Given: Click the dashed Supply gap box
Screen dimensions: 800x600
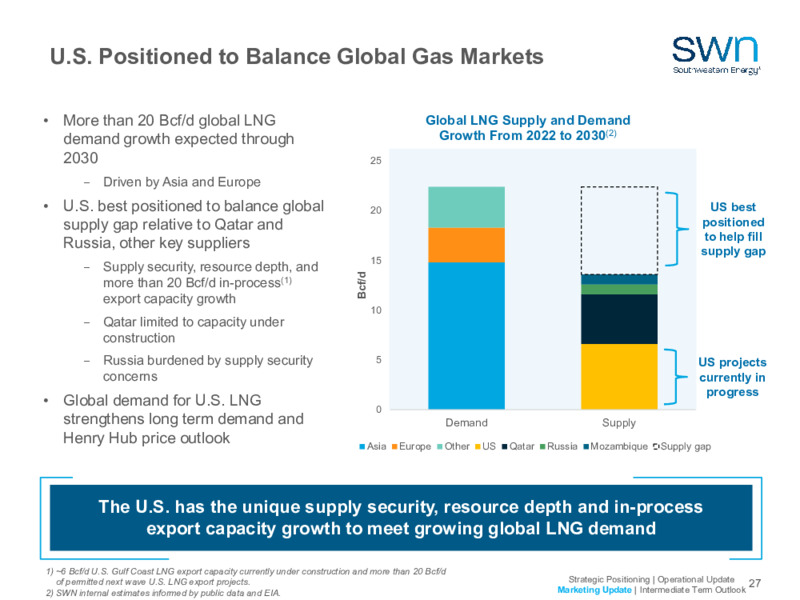Looking at the screenshot, I should [x=619, y=231].
